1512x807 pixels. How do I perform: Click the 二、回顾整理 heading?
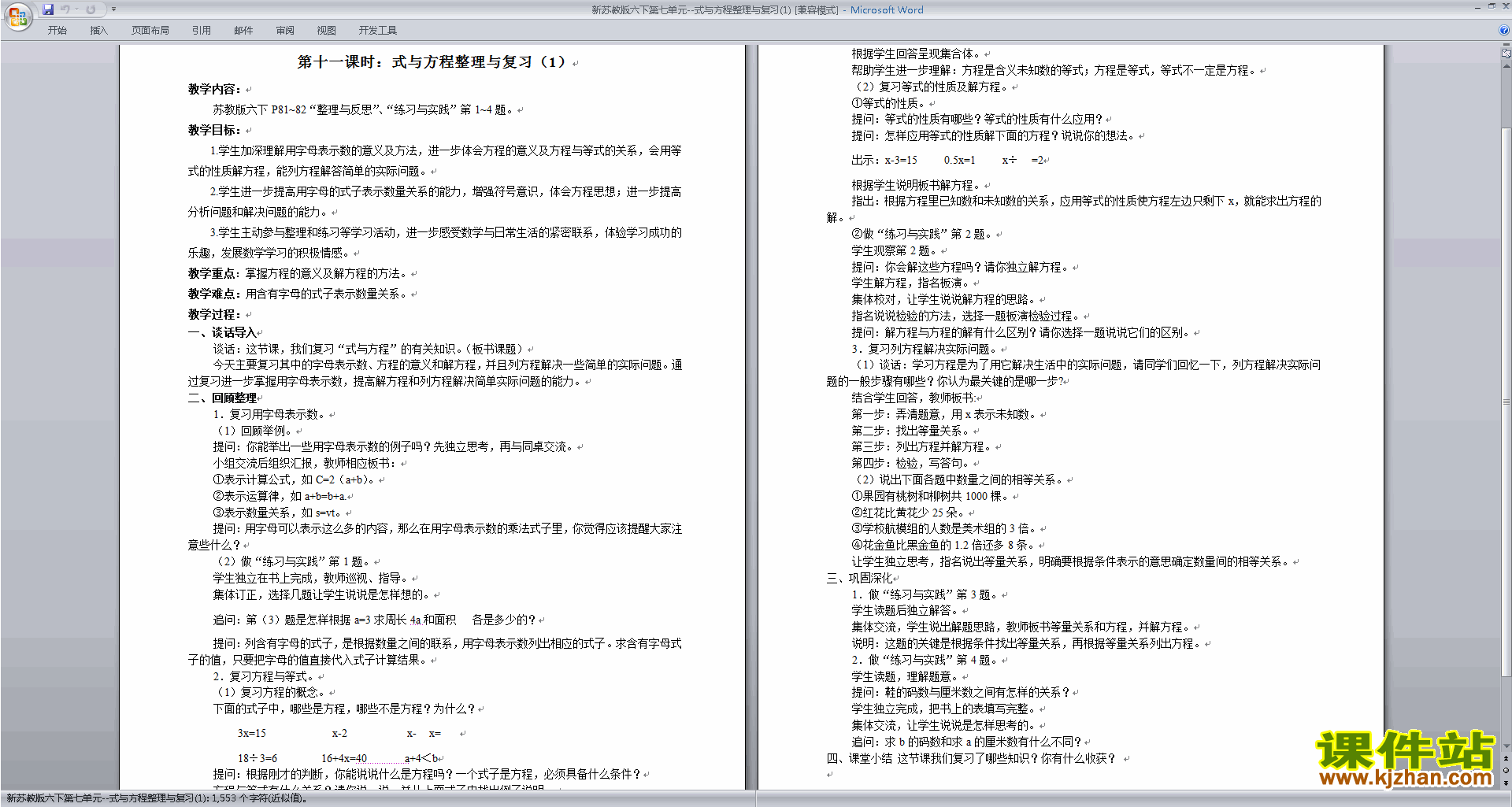click(222, 398)
